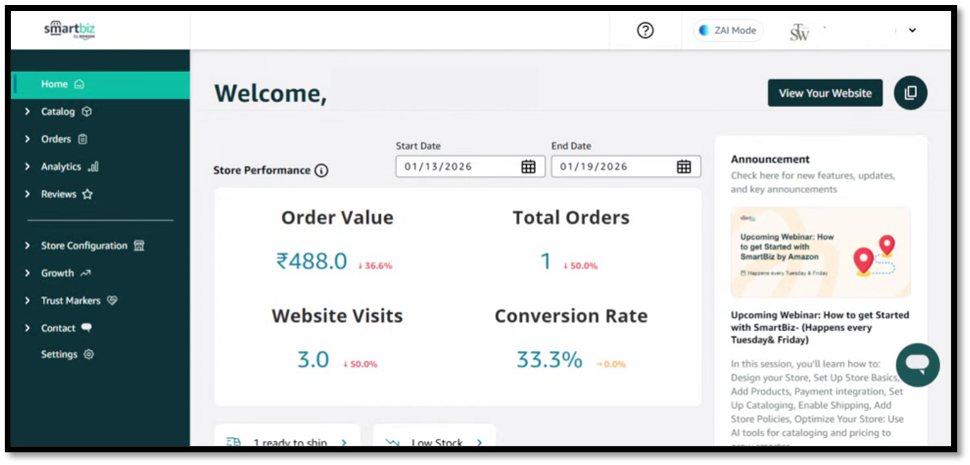Click the View Your Website button
Screen dimensions: 970x465
click(x=825, y=93)
